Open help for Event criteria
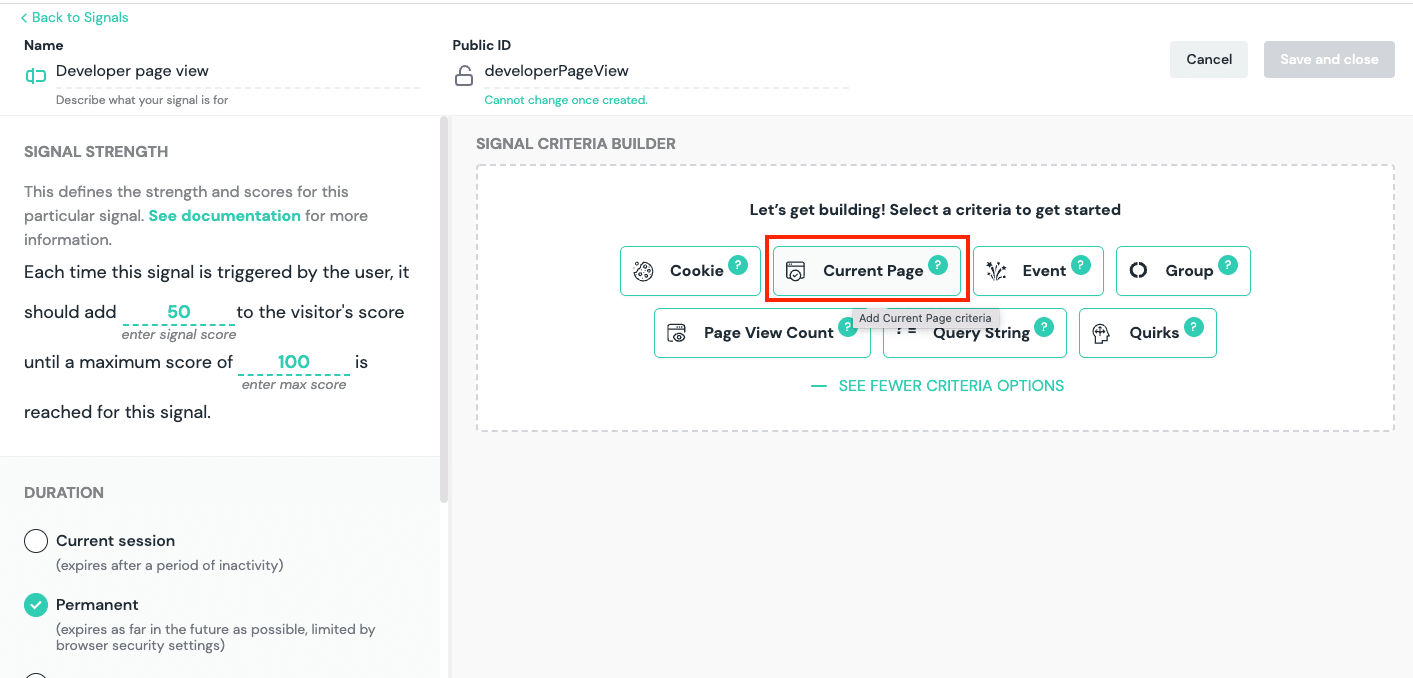The image size is (1413, 678). tap(1081, 265)
